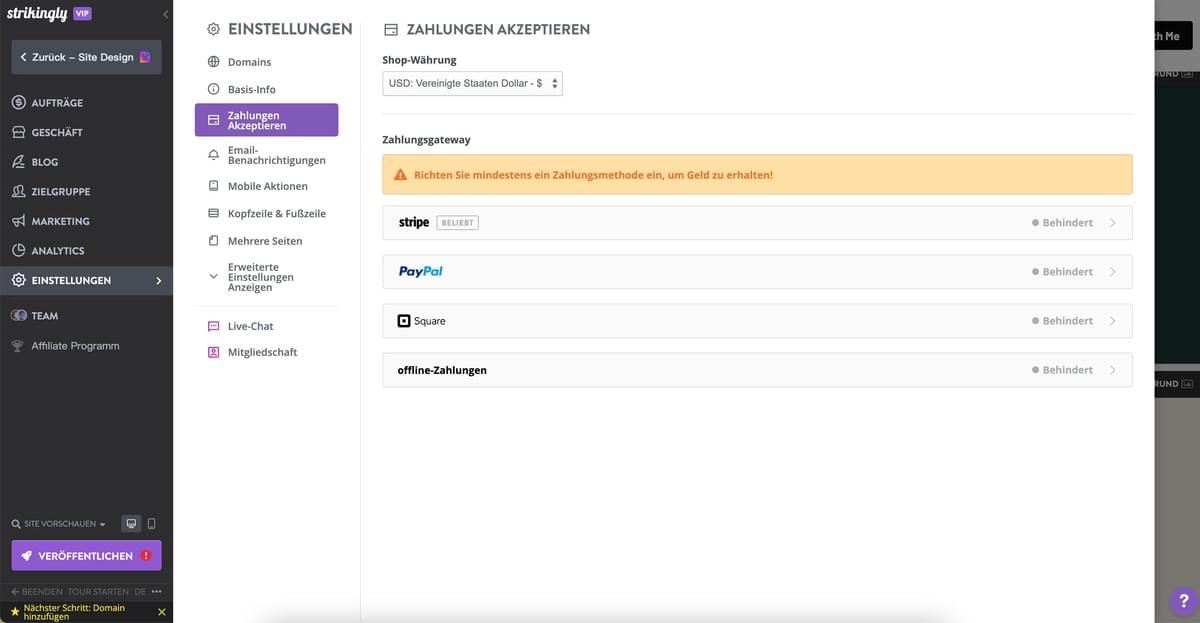This screenshot has height=623, width=1200.
Task: Click the ZAHLUNGEN AKZEPTIEREN page heading
Action: (498, 30)
